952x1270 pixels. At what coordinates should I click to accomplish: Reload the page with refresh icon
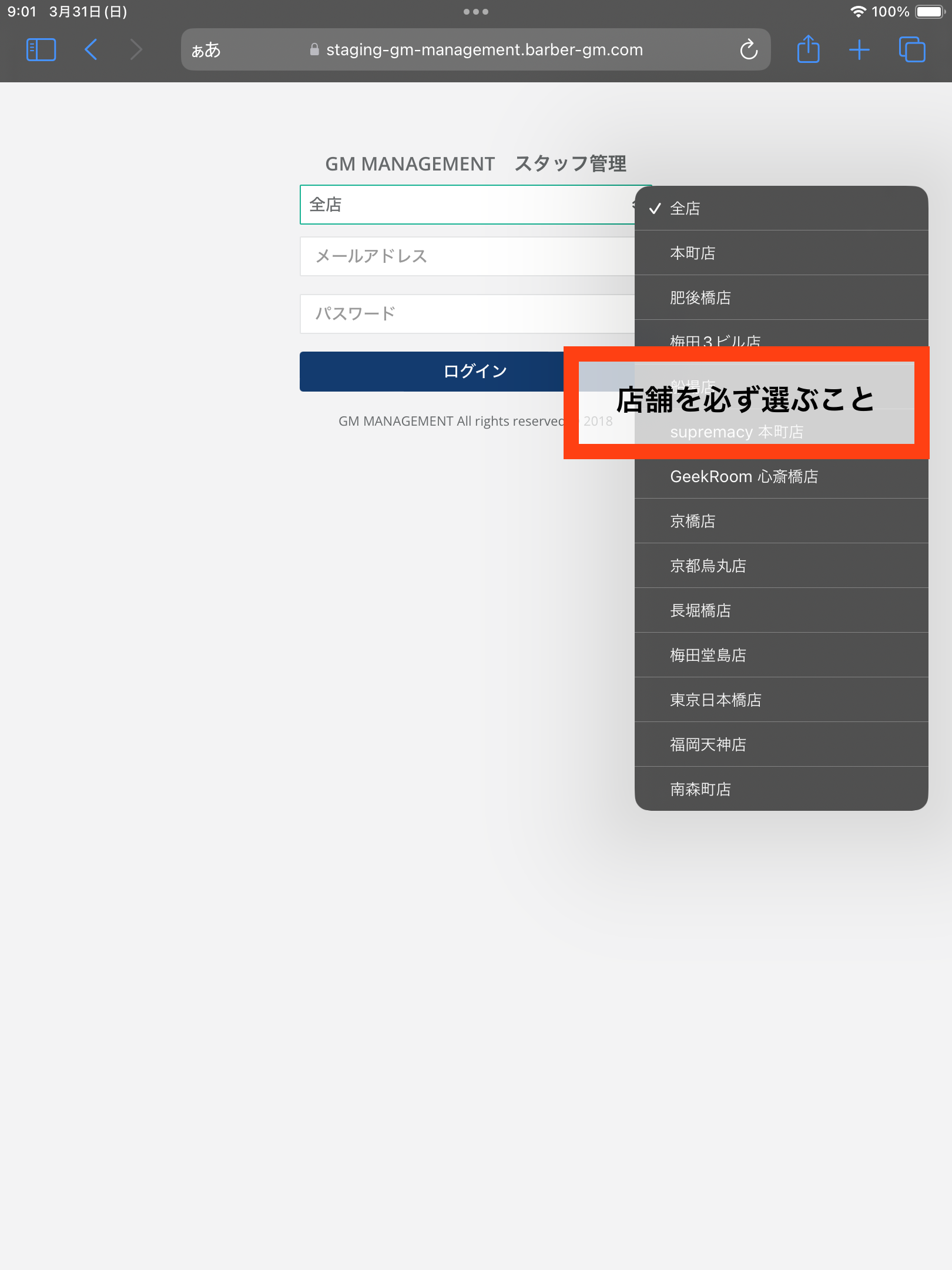point(749,50)
